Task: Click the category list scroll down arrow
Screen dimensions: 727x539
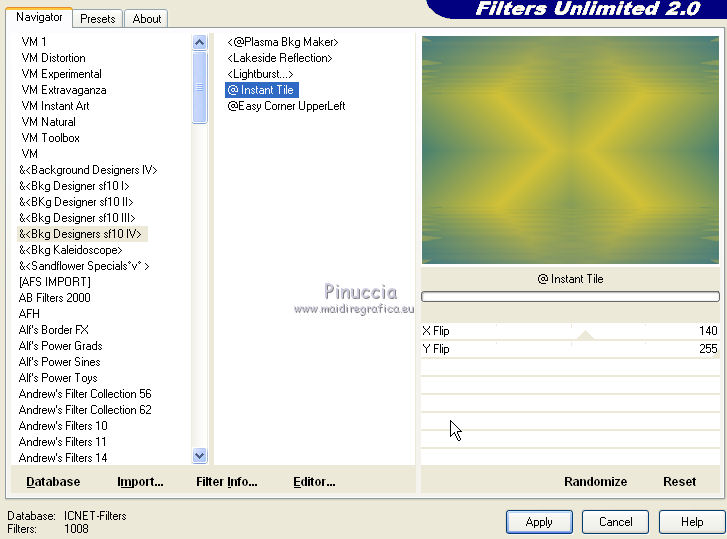Action: [199, 456]
